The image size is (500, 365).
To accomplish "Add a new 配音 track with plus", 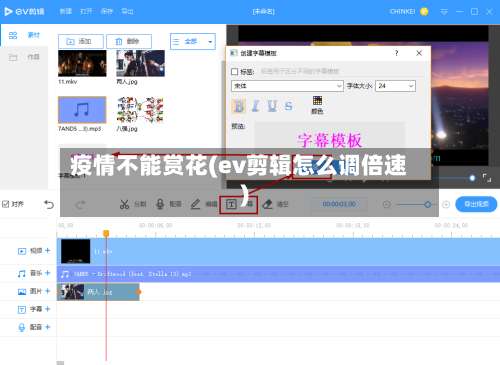I will [x=47, y=327].
